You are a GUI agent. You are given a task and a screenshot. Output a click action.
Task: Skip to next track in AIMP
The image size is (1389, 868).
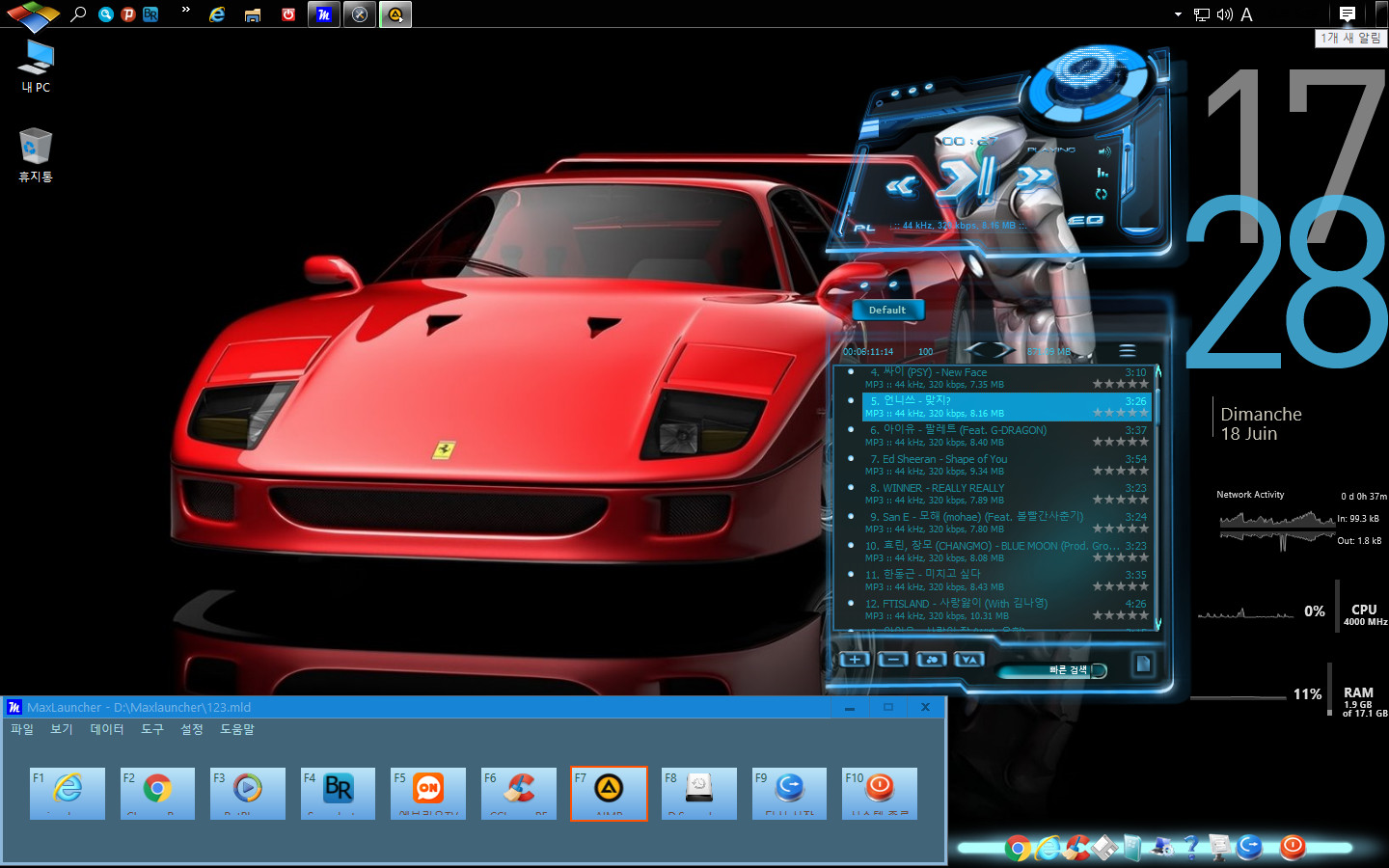click(x=1034, y=177)
